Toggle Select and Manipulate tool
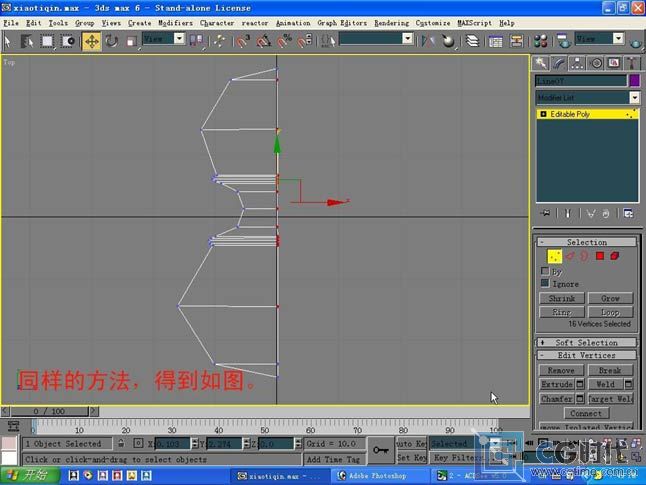Screen dimensions: 646x485 [x=219, y=41]
